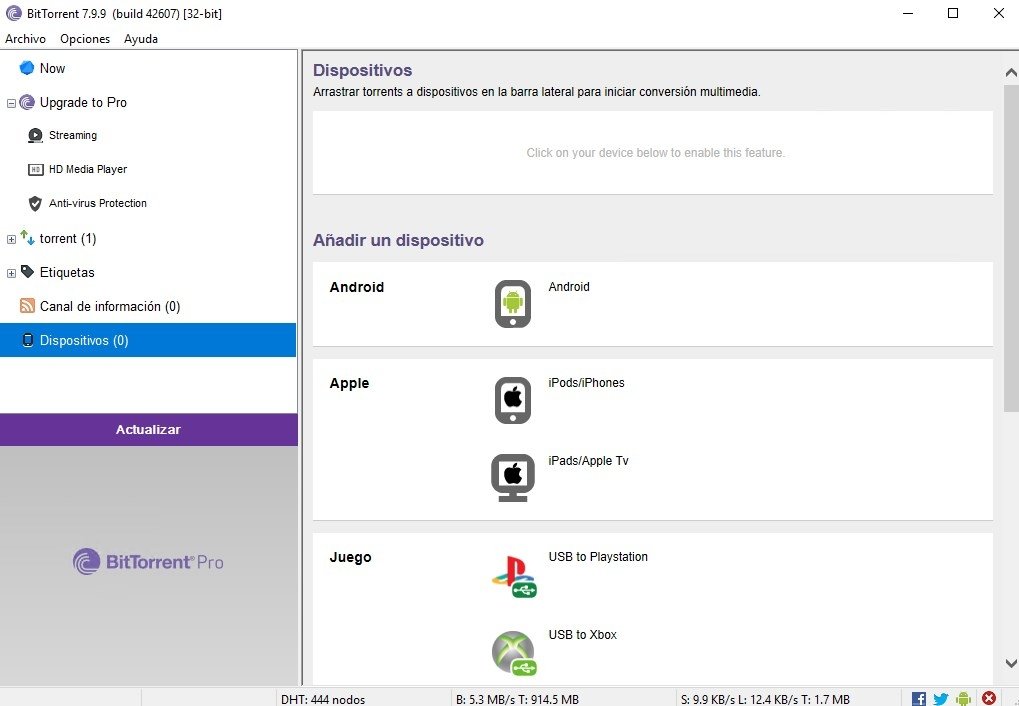Click the BitTorrent Pro banner
1019x706 pixels.
pyautogui.click(x=148, y=562)
